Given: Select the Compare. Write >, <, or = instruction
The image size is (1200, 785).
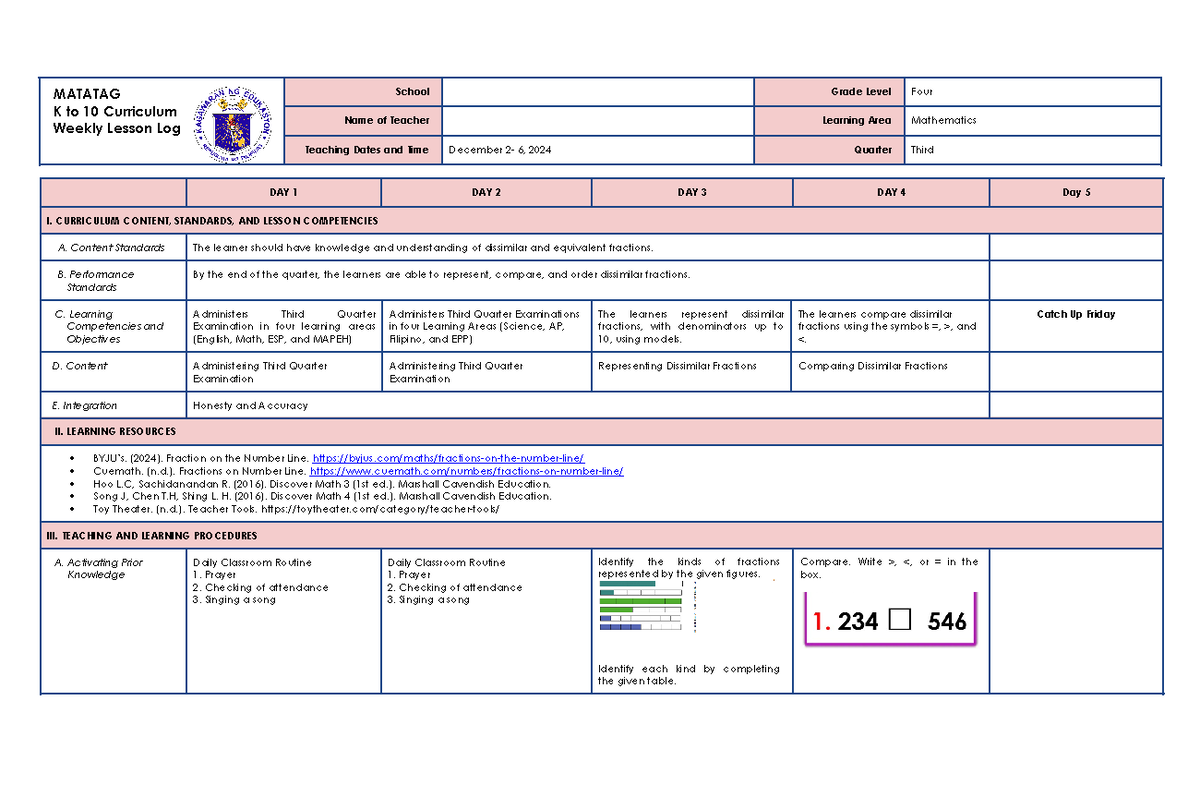Looking at the screenshot, I should click(889, 568).
